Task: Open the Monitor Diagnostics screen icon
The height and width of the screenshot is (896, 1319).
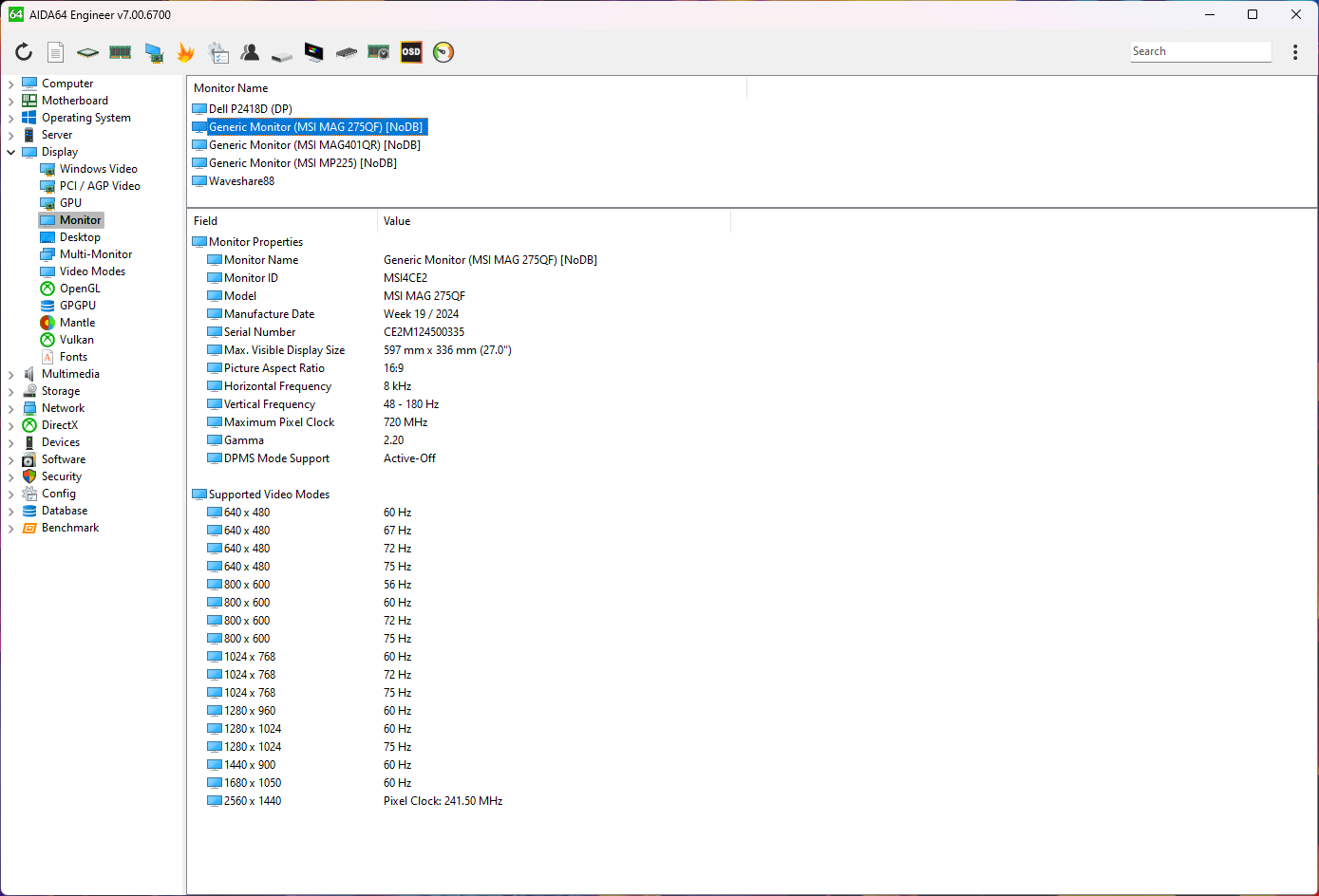Action: 314,52
